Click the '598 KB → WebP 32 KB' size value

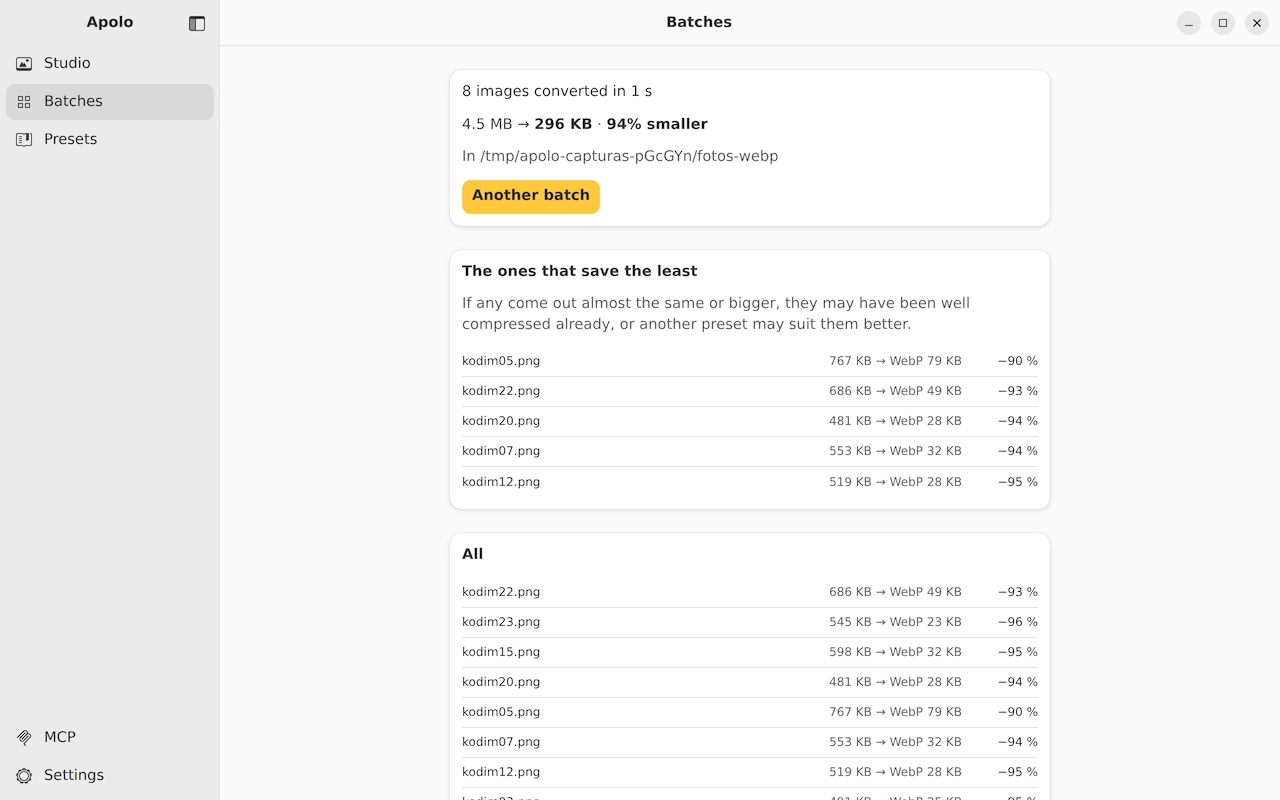coord(895,652)
